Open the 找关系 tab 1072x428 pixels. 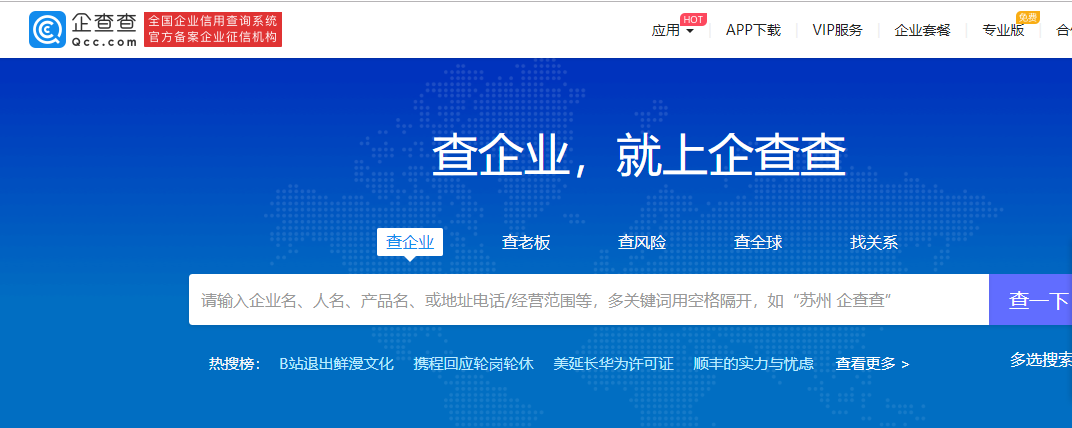(874, 243)
